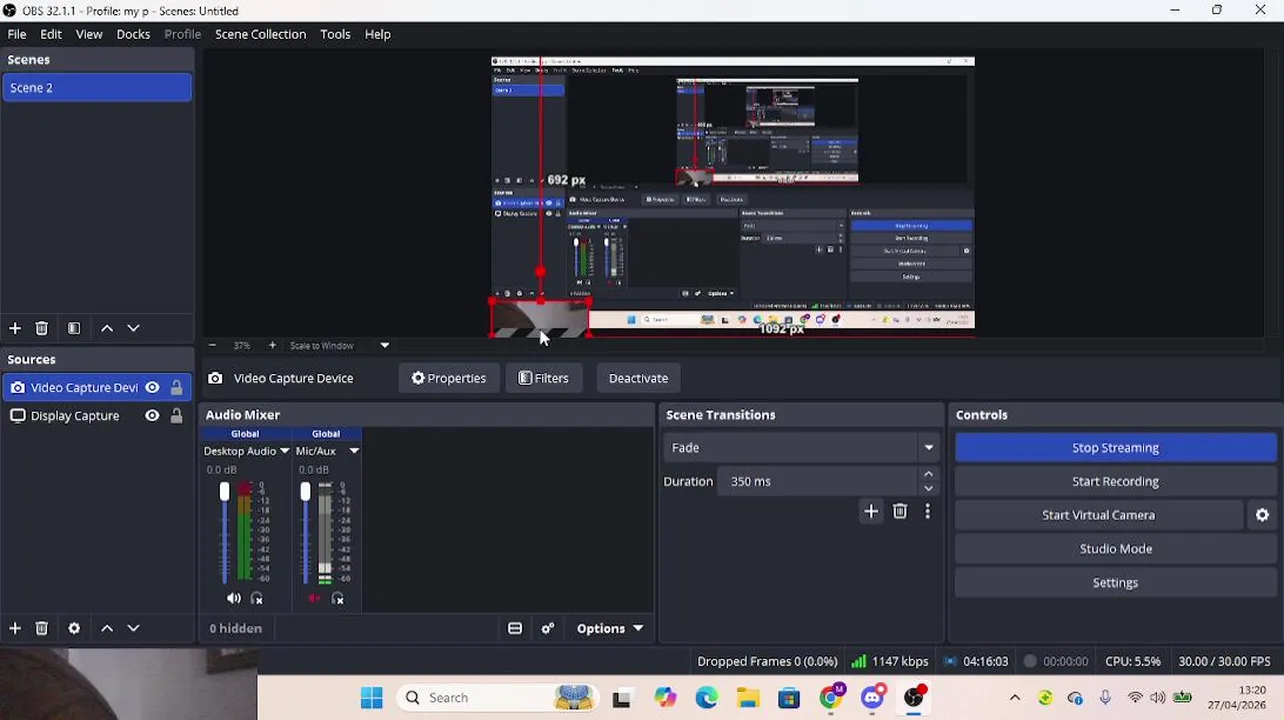Toggle Audio Mixer layout icon

coord(515,628)
